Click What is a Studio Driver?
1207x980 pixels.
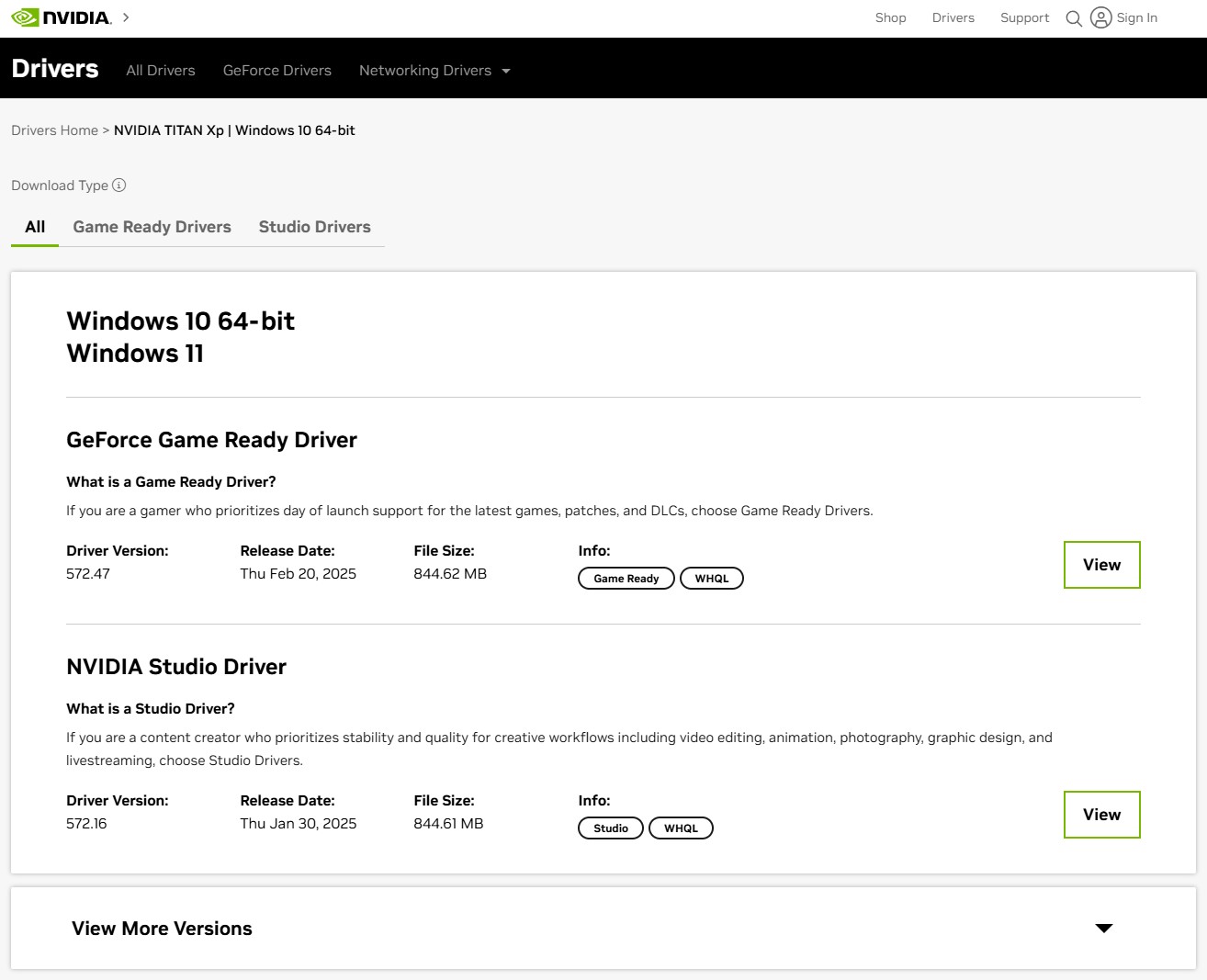click(x=151, y=709)
